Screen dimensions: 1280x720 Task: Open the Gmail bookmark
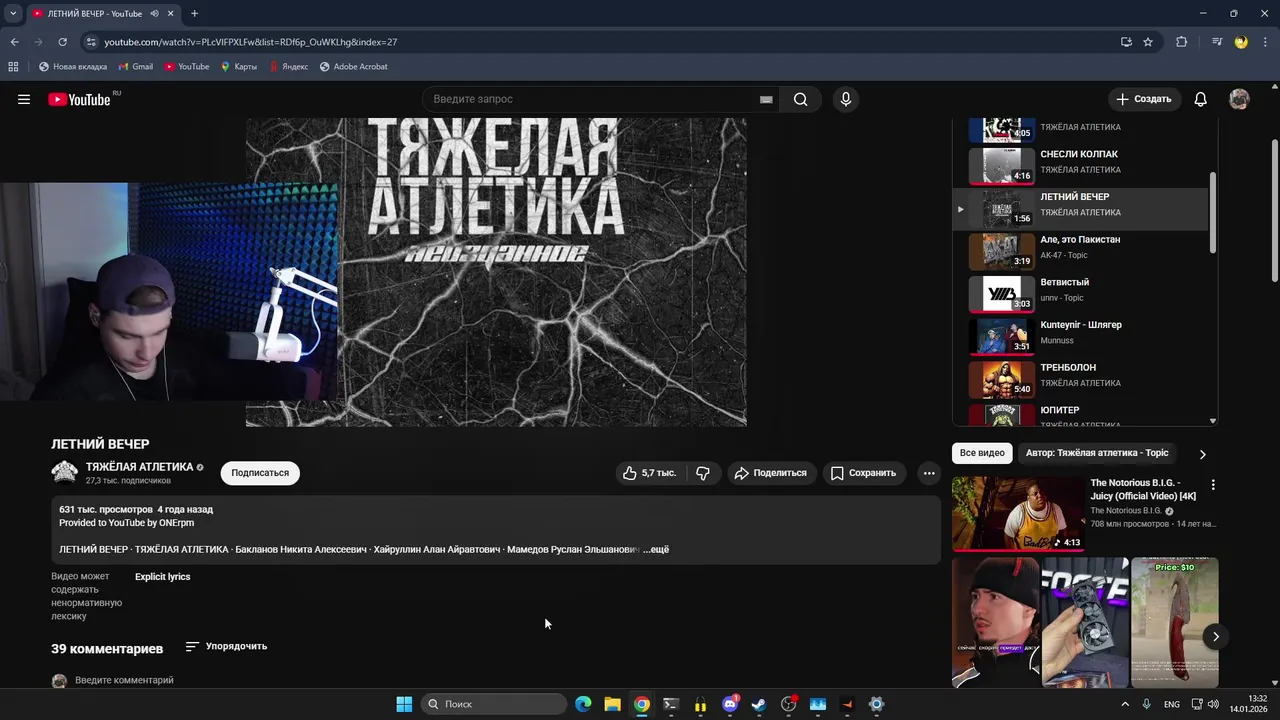tap(135, 67)
